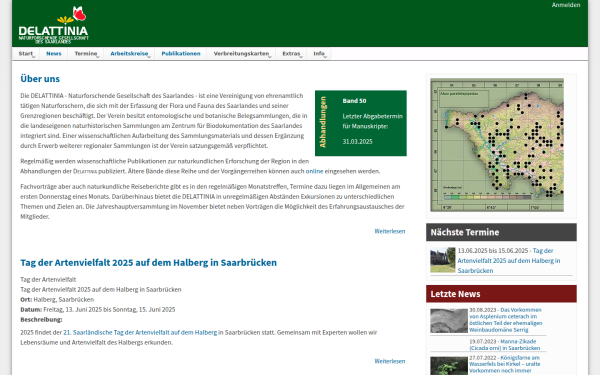Click Weiterlesen under Über uns
The image size is (600, 375).
pos(390,231)
